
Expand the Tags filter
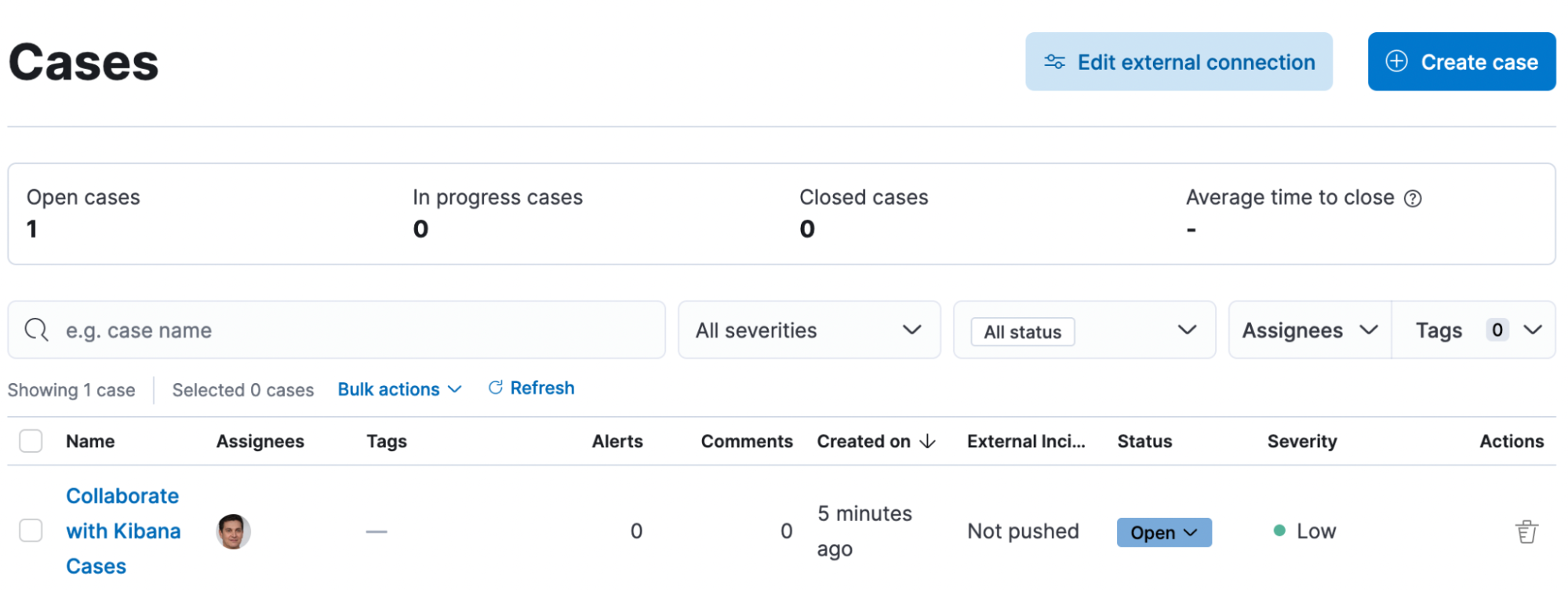pyautogui.click(x=1474, y=330)
